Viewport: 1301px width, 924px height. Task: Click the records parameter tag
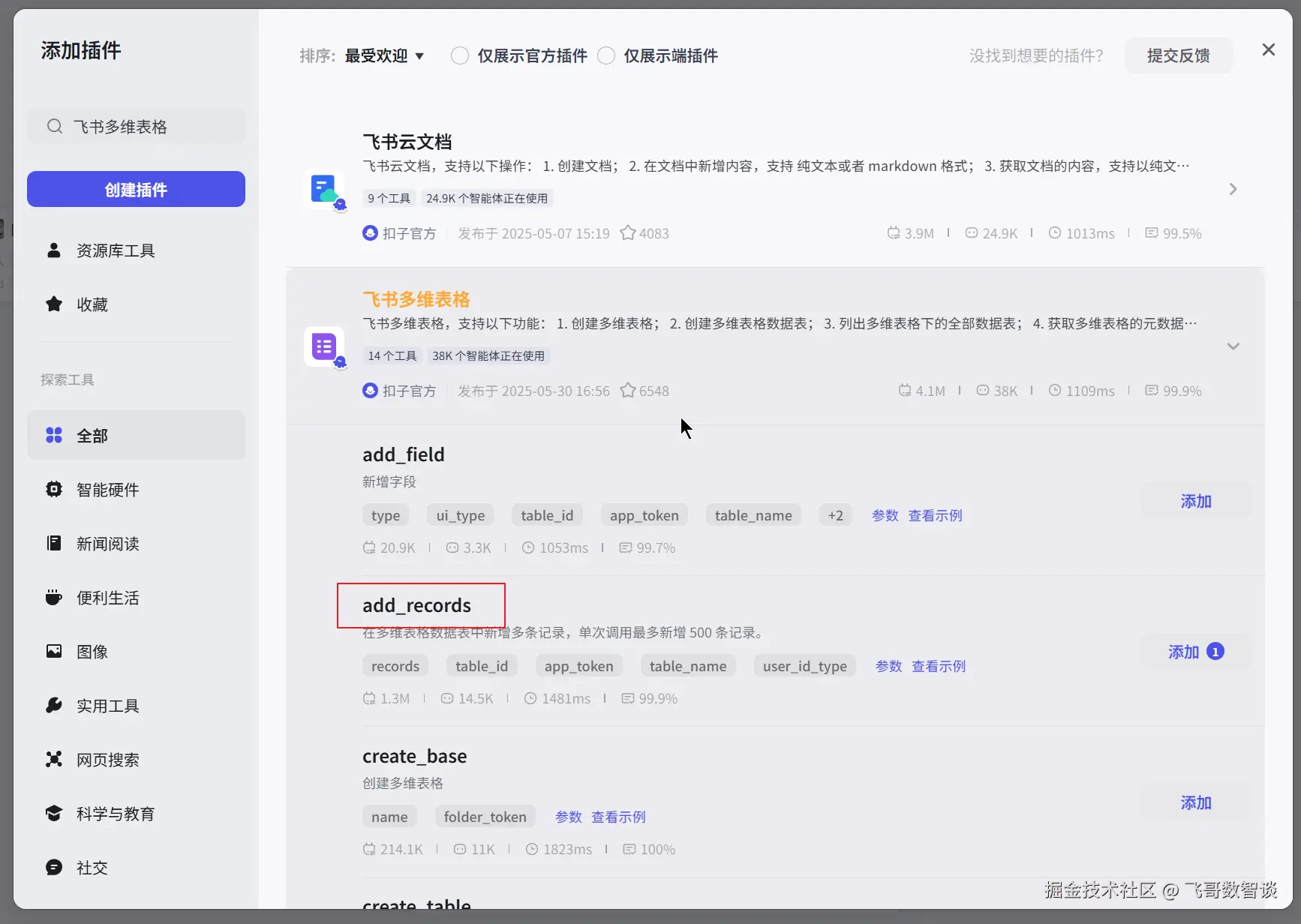[x=395, y=666]
